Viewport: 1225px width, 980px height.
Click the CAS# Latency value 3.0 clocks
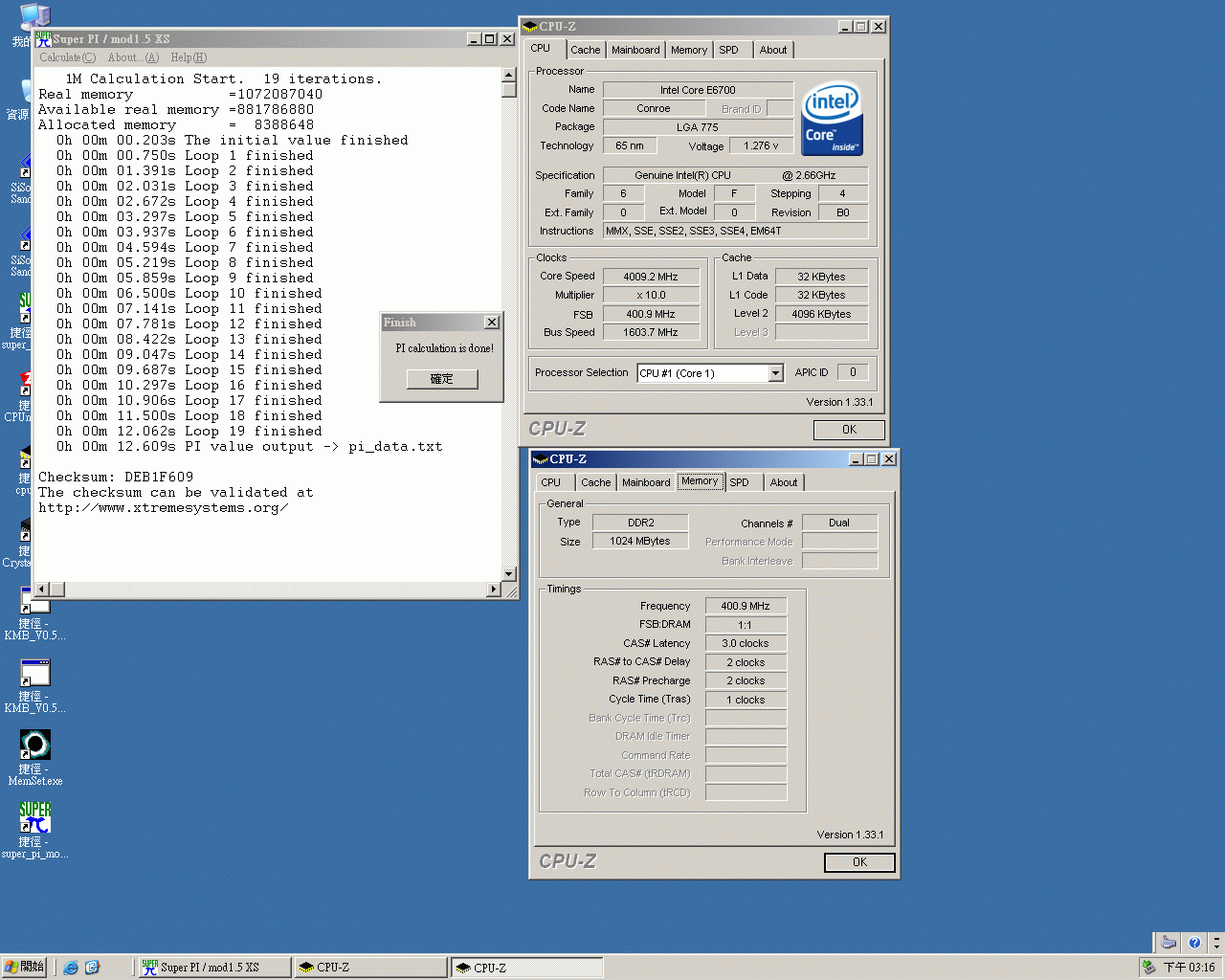[746, 643]
